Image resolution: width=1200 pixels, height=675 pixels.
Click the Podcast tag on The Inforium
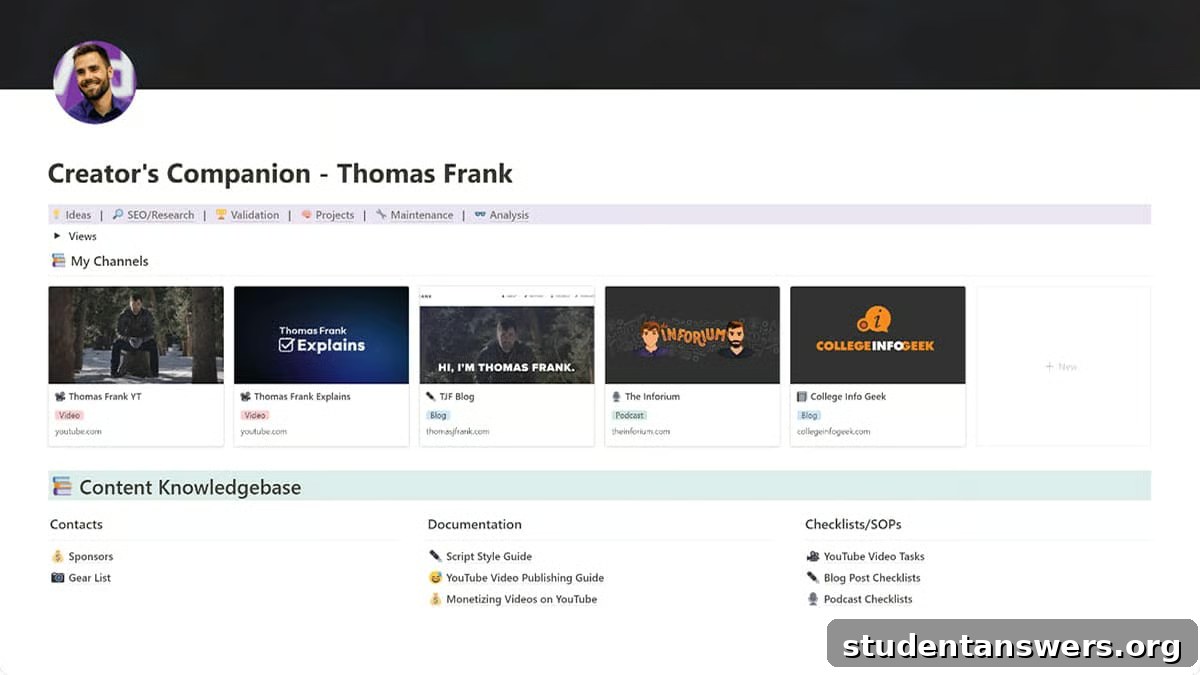pyautogui.click(x=630, y=415)
